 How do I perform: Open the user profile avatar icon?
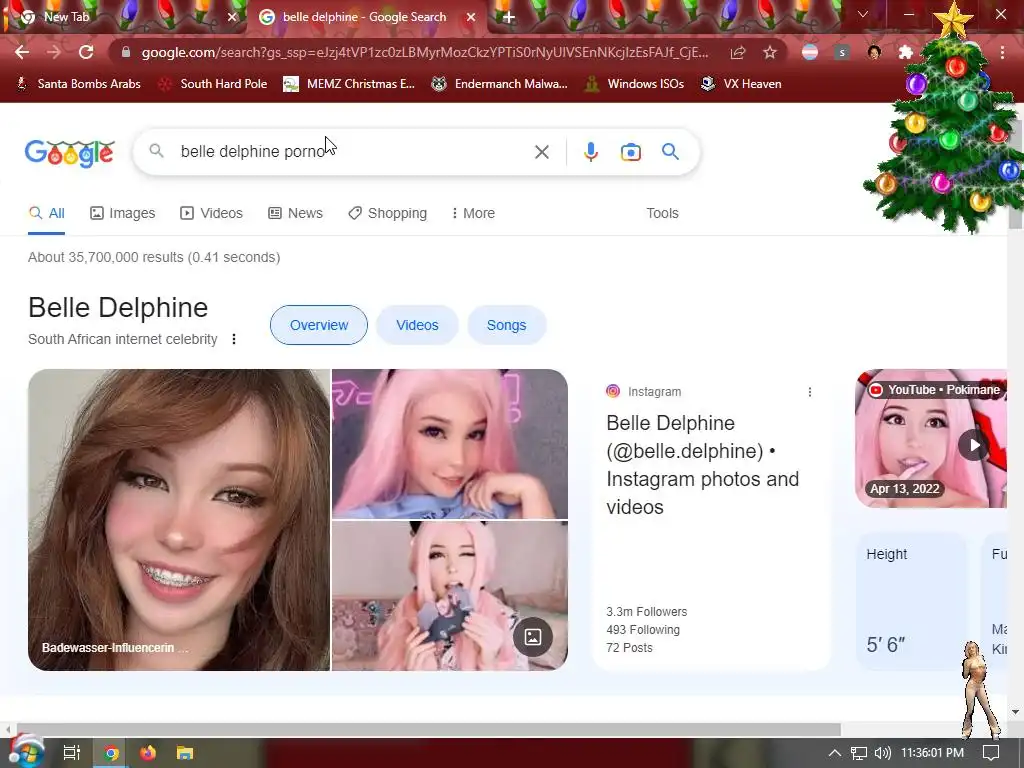pos(874,53)
